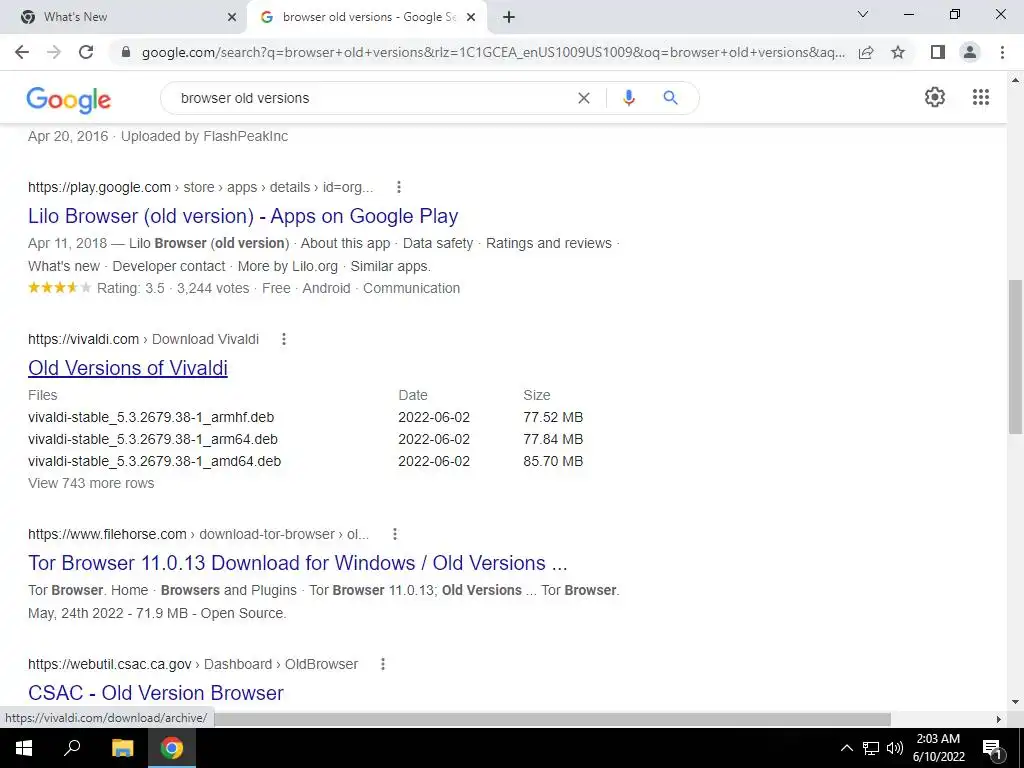Viewport: 1024px width, 768px height.
Task: Click vivaldi-stable_5.3.2679.38-1_armhf.deb file row
Action: pyautogui.click(x=306, y=417)
